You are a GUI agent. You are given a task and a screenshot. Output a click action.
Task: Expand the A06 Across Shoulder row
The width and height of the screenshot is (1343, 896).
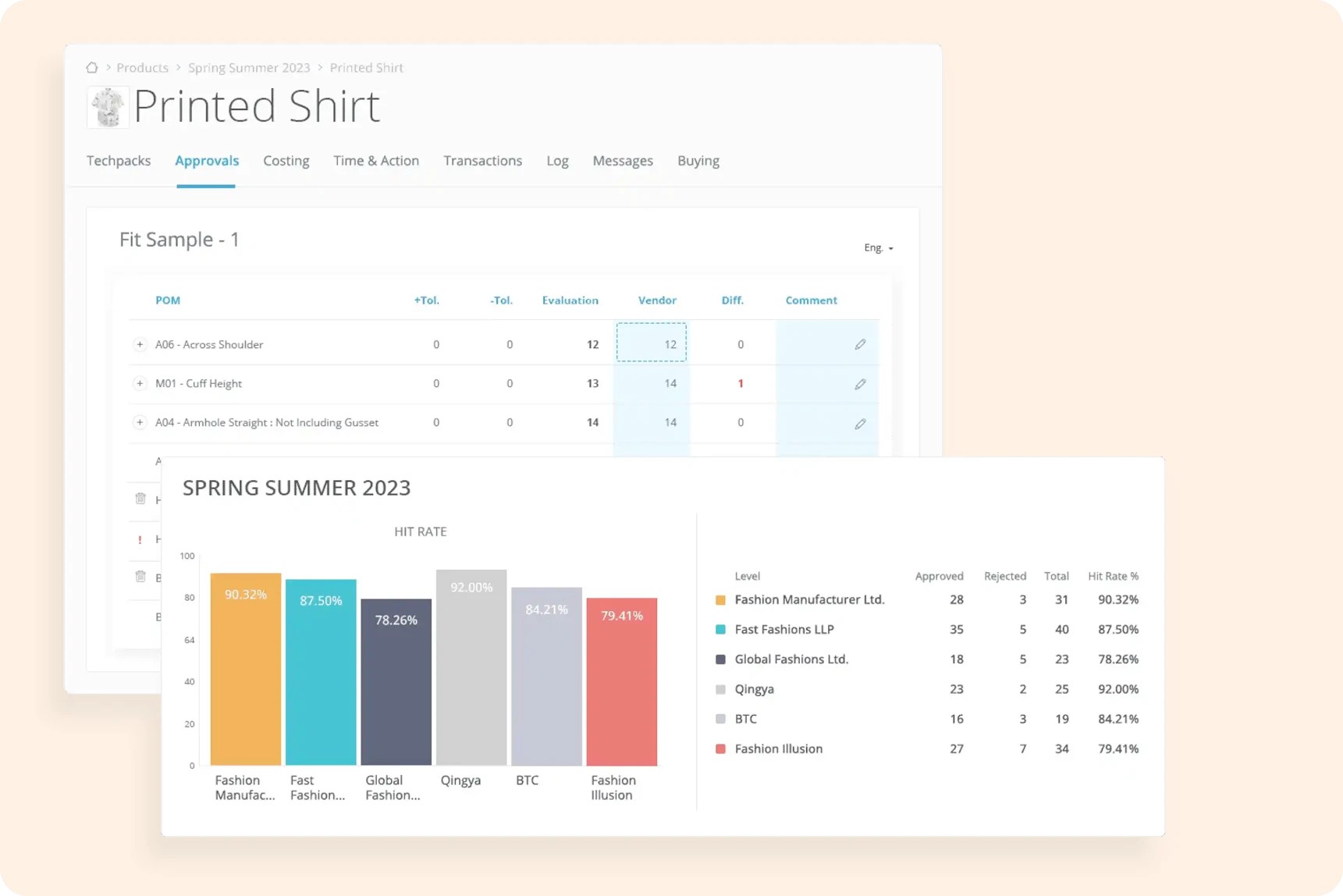click(x=140, y=344)
